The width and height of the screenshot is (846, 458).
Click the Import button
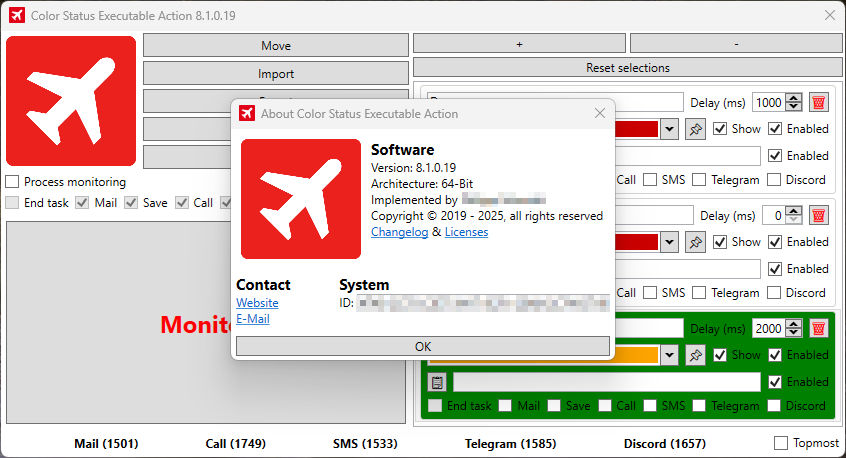[276, 73]
